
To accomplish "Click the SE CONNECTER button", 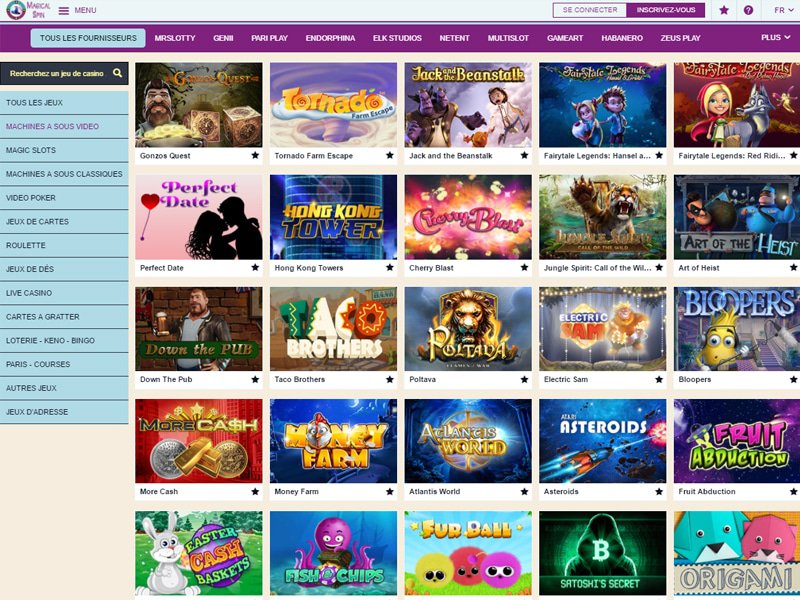I will point(590,10).
